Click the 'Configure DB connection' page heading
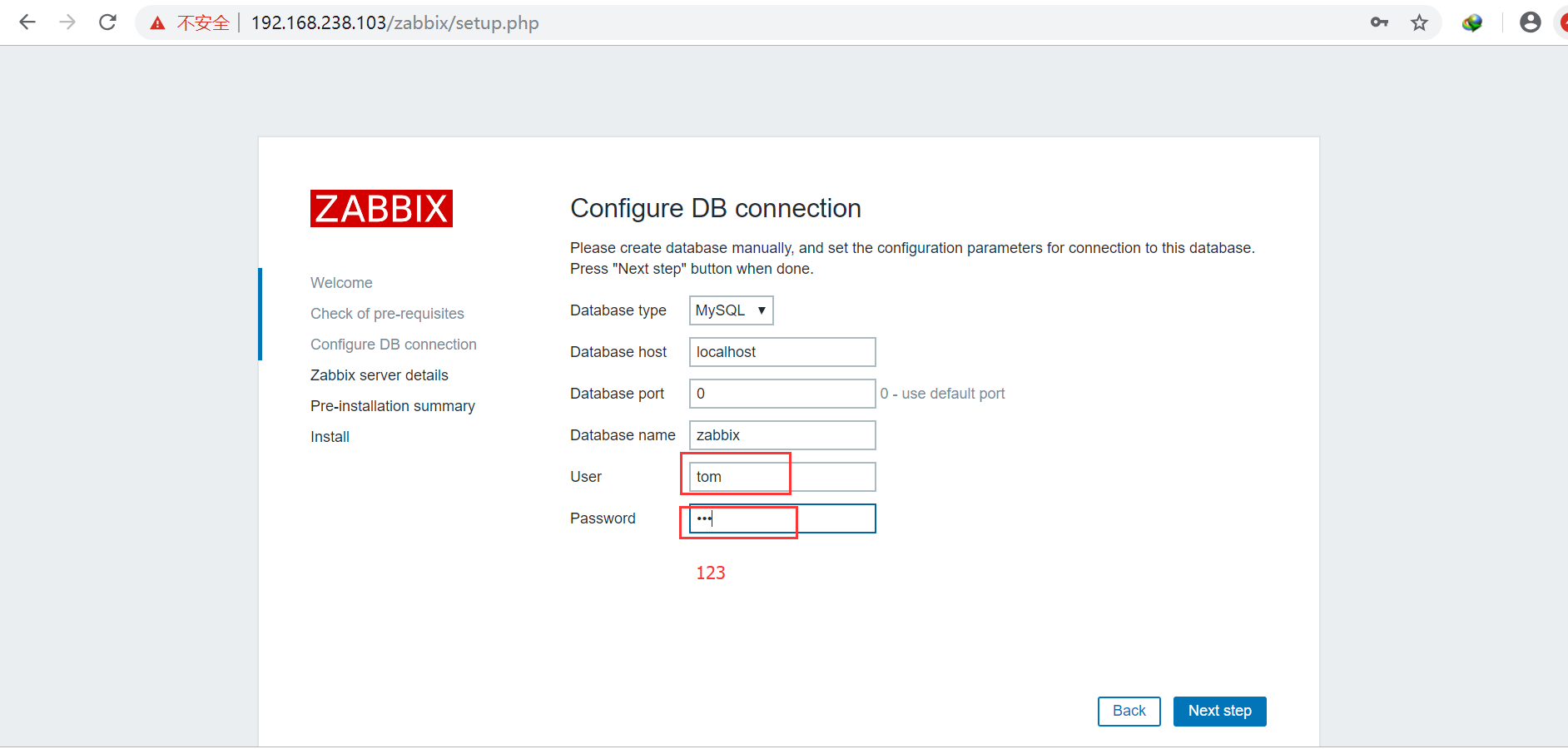The width and height of the screenshot is (1568, 749). click(715, 208)
